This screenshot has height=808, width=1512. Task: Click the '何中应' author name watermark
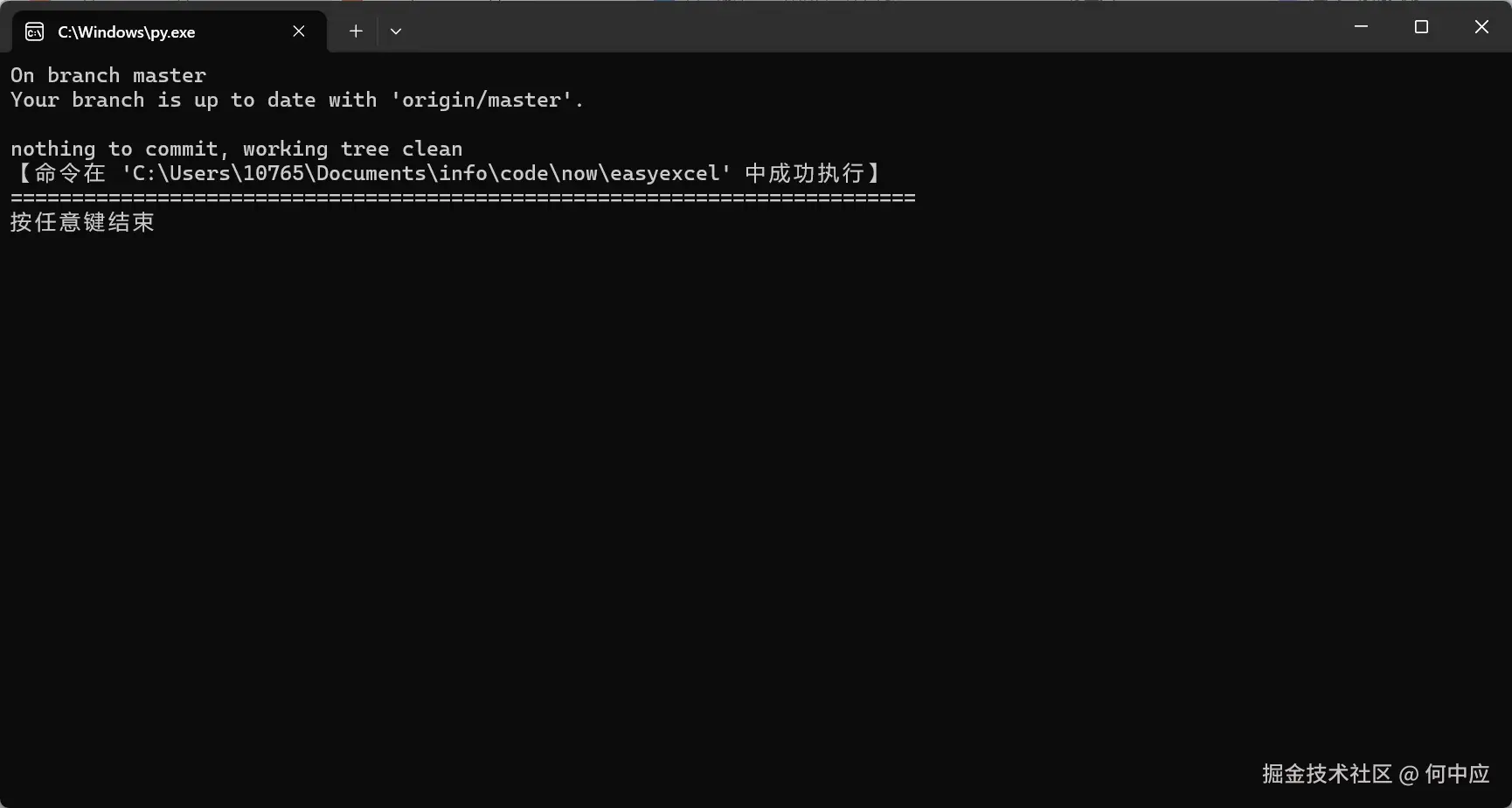(1457, 774)
